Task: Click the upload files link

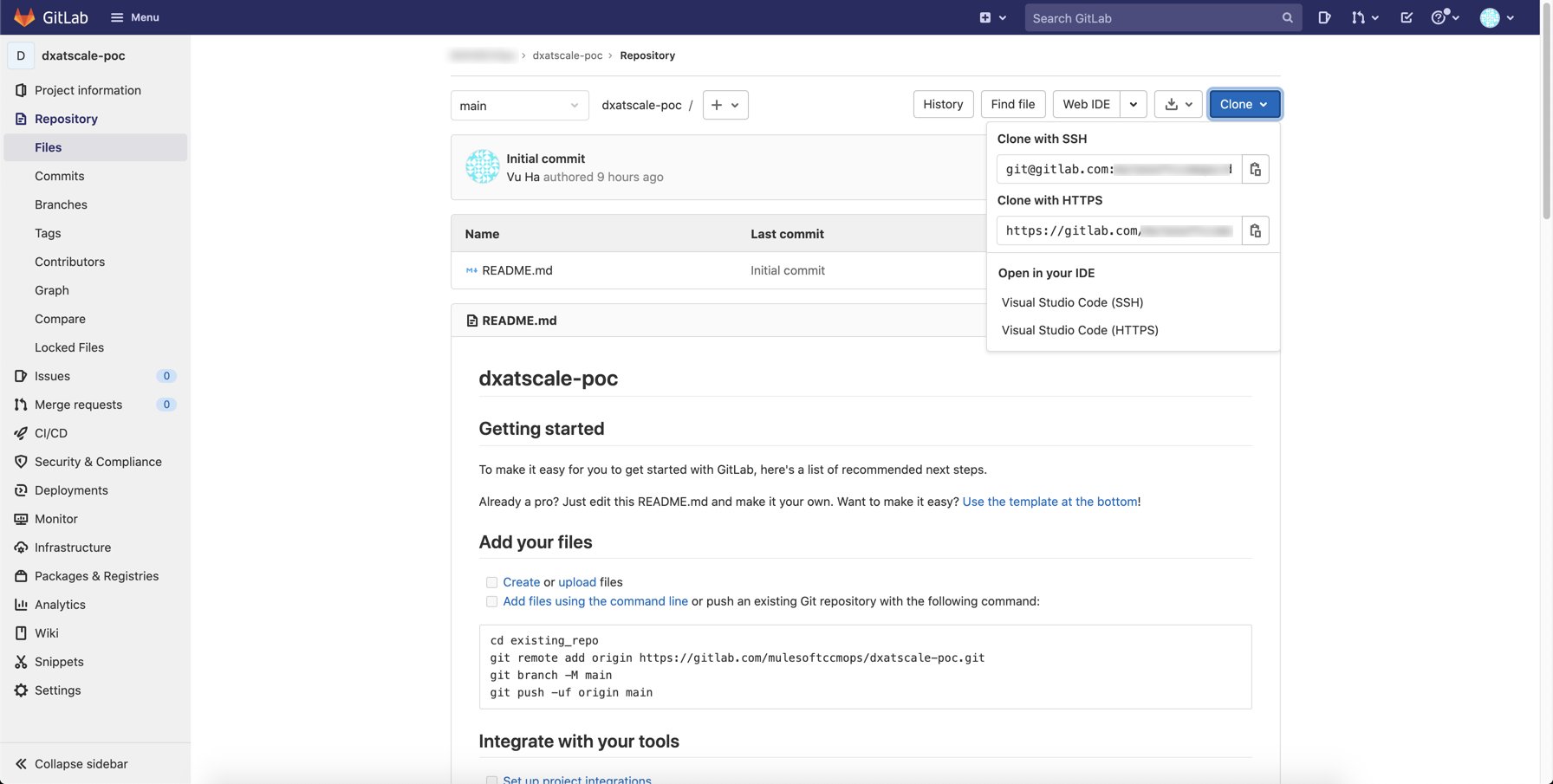Action: (x=577, y=582)
